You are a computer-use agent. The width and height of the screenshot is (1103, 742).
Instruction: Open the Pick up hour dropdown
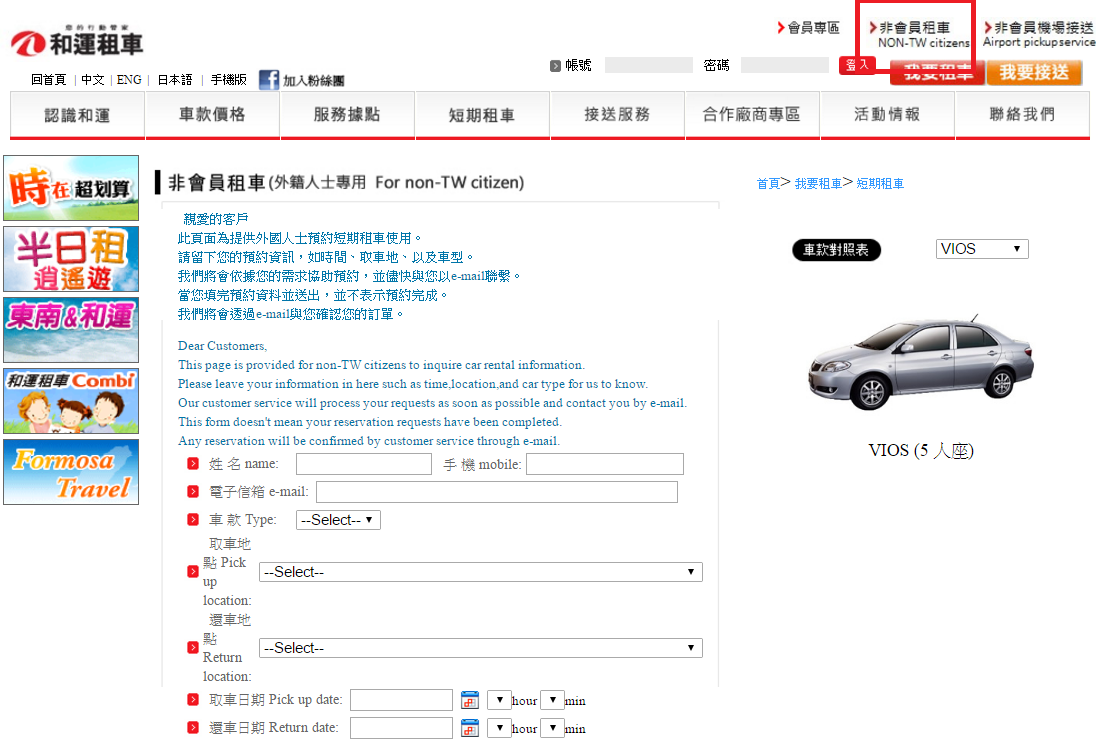point(499,700)
